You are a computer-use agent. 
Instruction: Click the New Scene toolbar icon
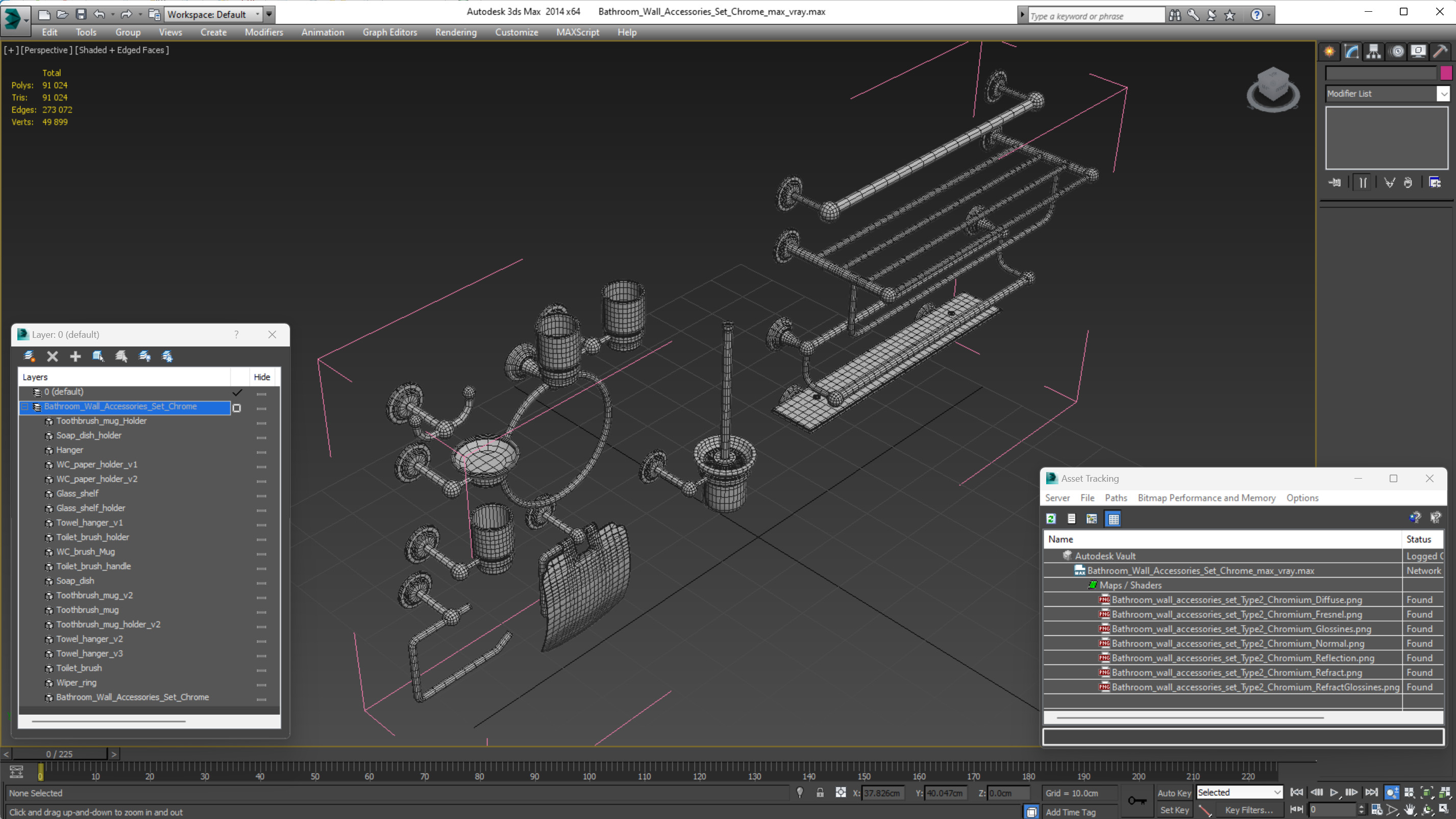(x=43, y=14)
